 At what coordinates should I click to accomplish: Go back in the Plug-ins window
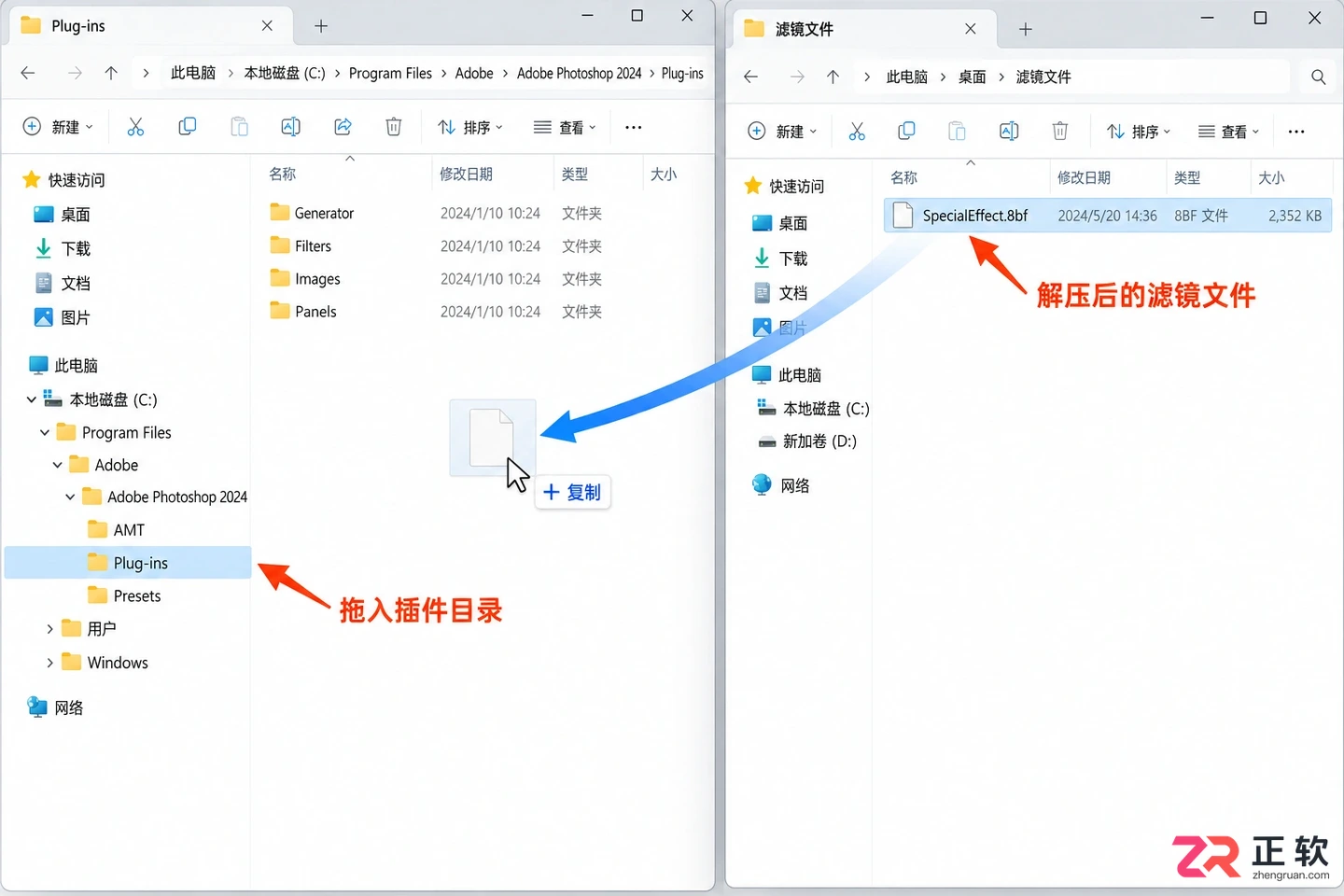28,73
